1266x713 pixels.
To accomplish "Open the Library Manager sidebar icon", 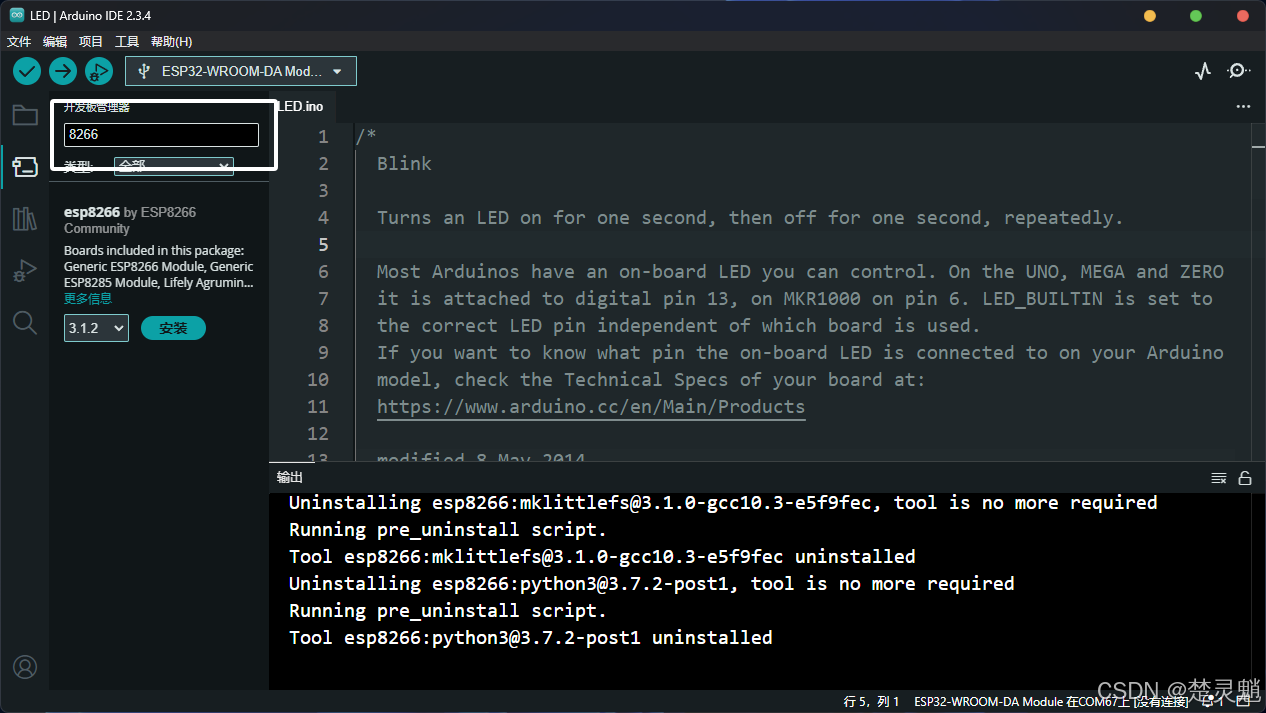I will point(25,219).
